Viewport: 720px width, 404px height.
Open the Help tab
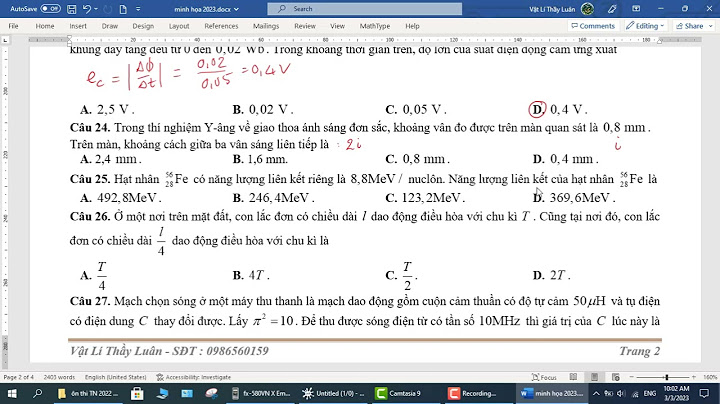click(412, 26)
